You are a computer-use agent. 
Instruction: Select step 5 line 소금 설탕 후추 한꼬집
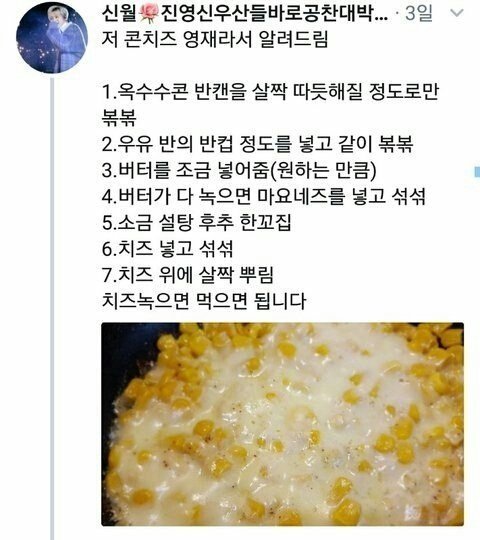(197, 222)
